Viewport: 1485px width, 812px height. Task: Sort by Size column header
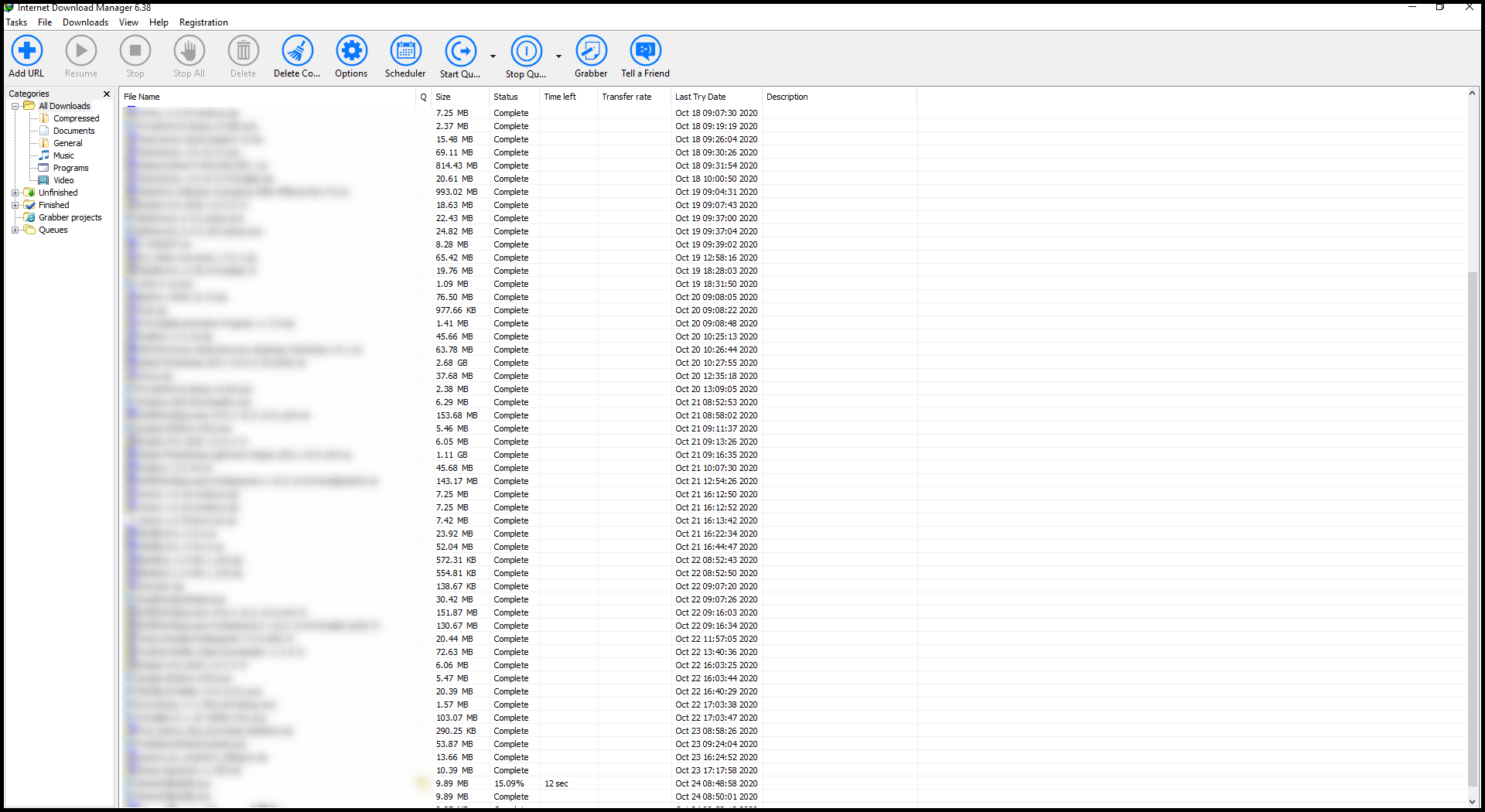coord(459,97)
